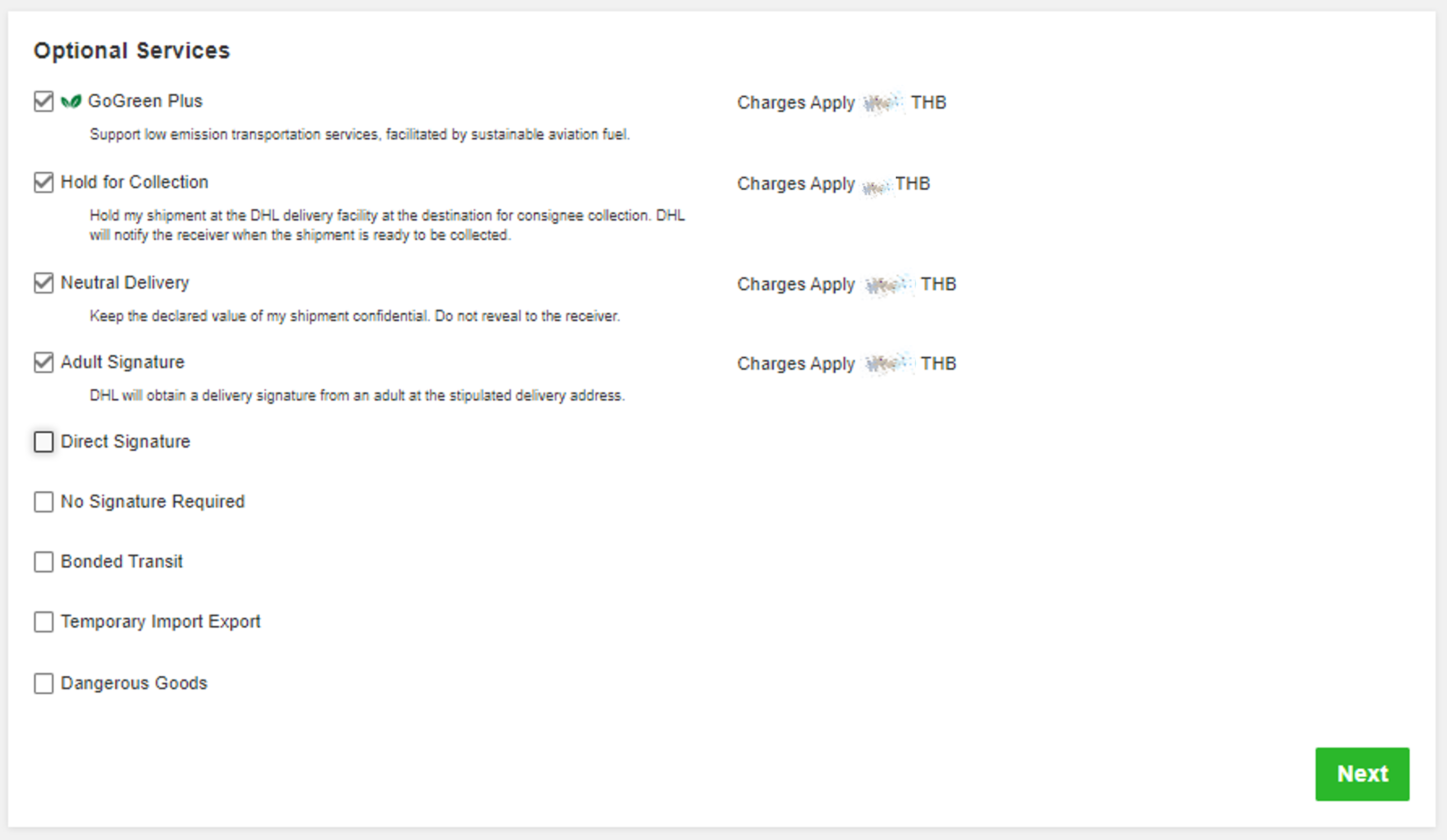
Task: Click the Bonded Transit label text
Action: coord(122,562)
